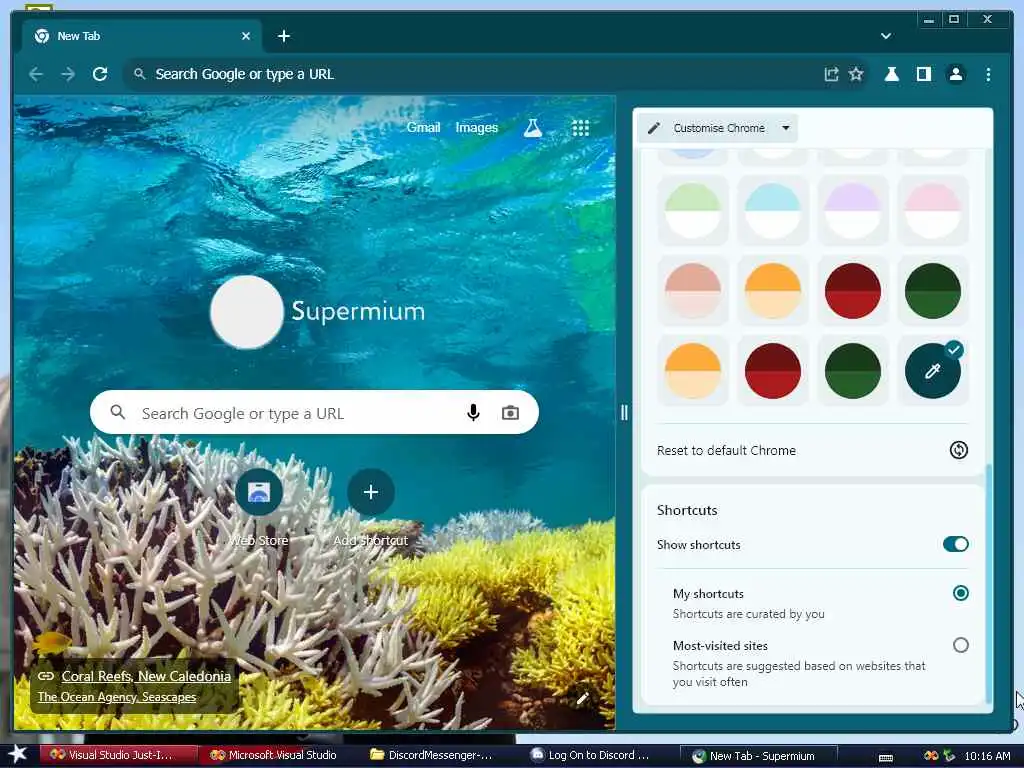Click the customise pencil at page bottom

[x=583, y=699]
